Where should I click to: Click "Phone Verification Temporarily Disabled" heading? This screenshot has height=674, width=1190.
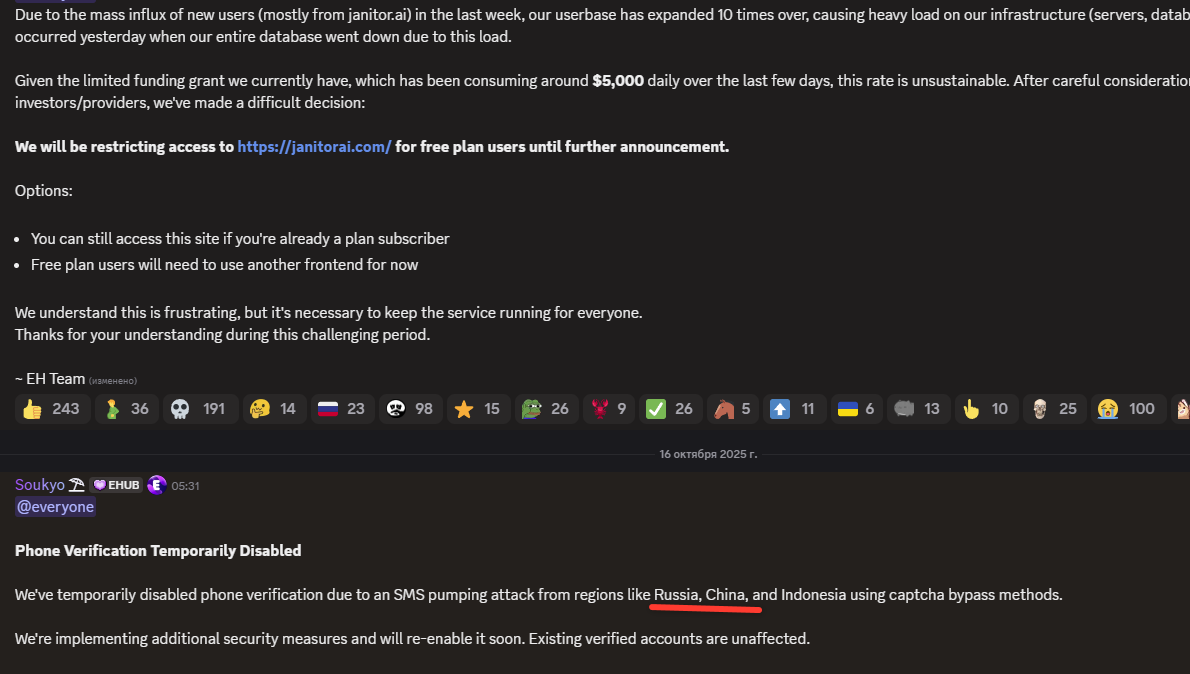click(158, 550)
